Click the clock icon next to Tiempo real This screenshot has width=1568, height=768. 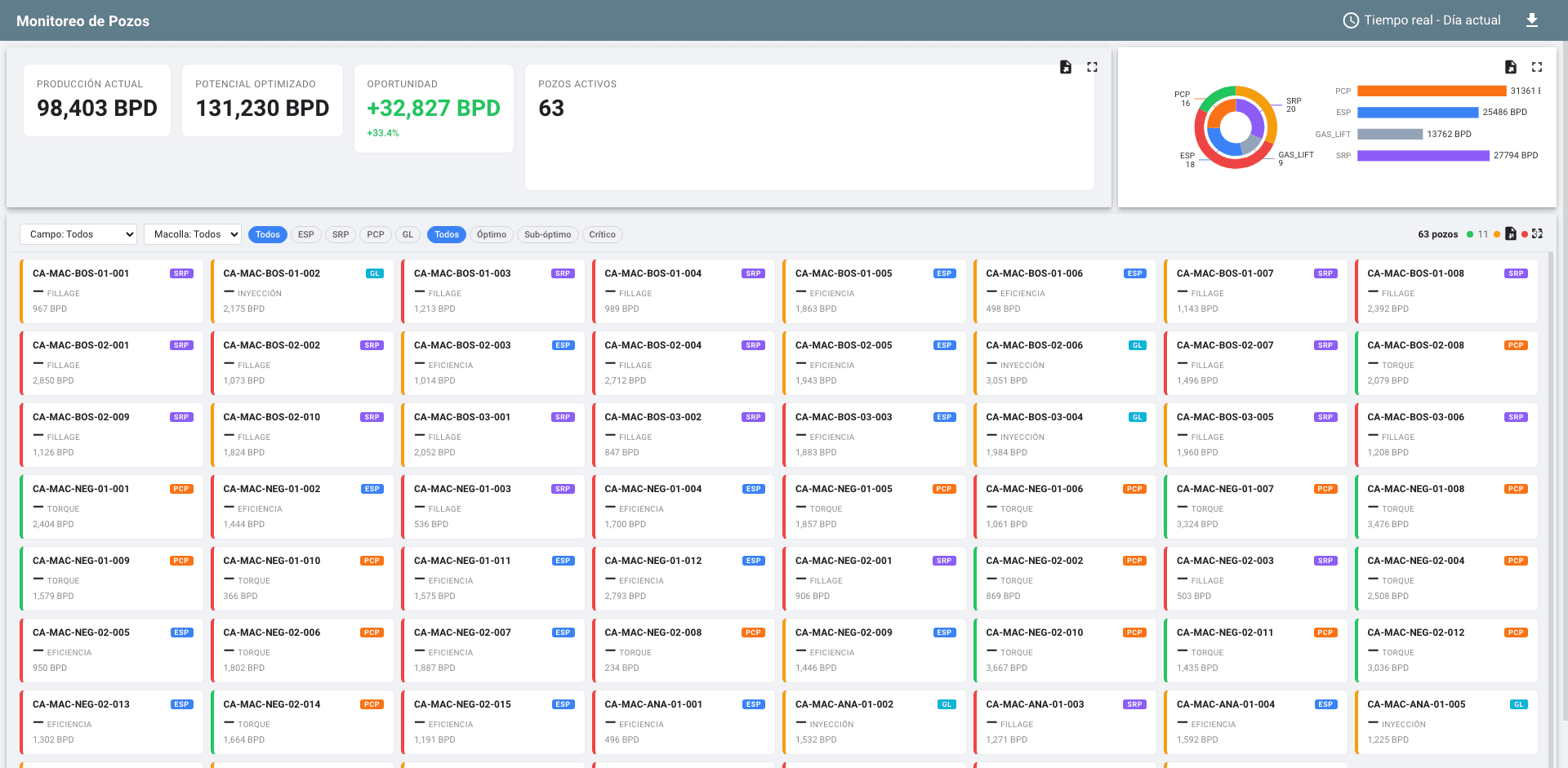pos(1352,20)
